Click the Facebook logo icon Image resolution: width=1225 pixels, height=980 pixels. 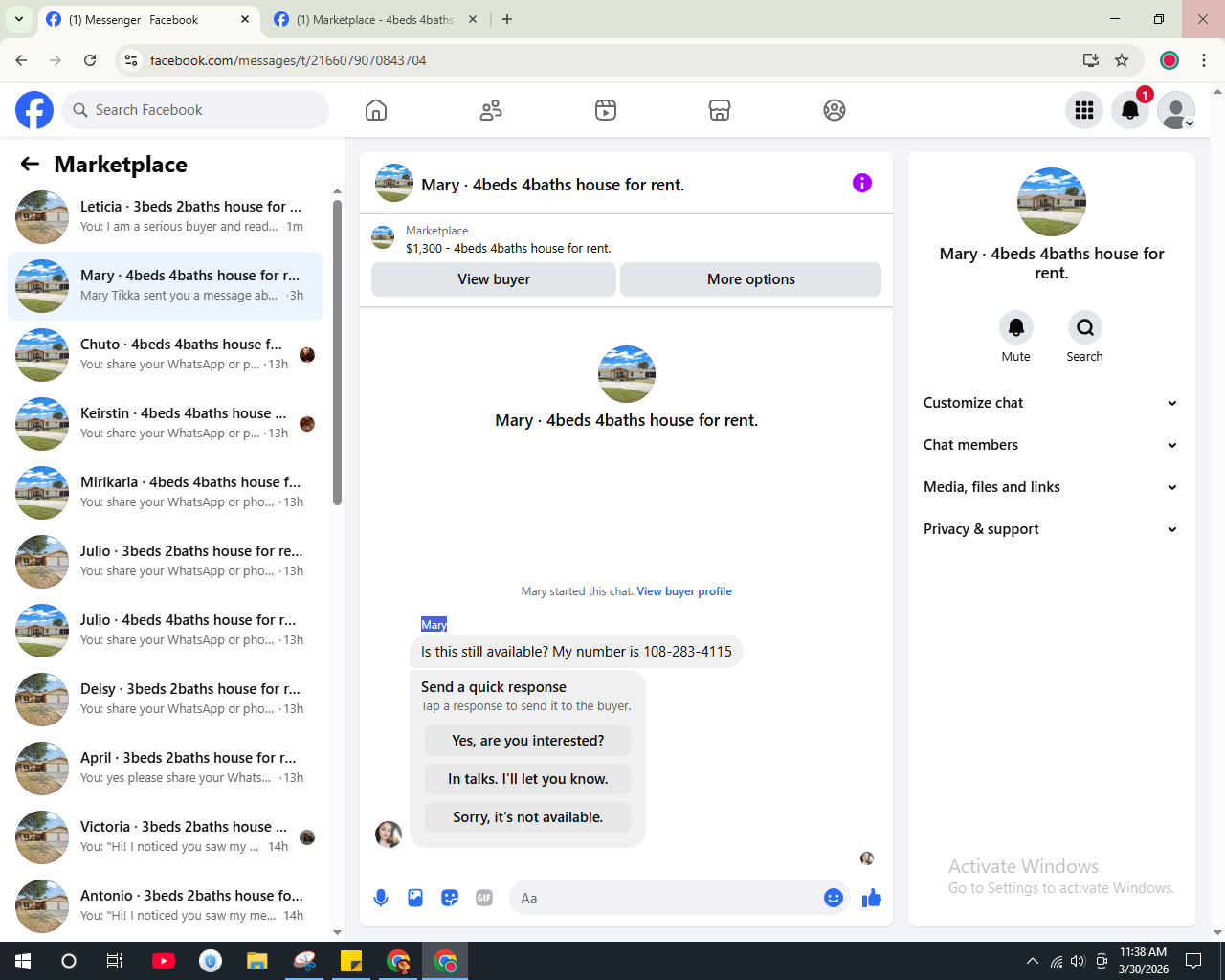(x=34, y=110)
